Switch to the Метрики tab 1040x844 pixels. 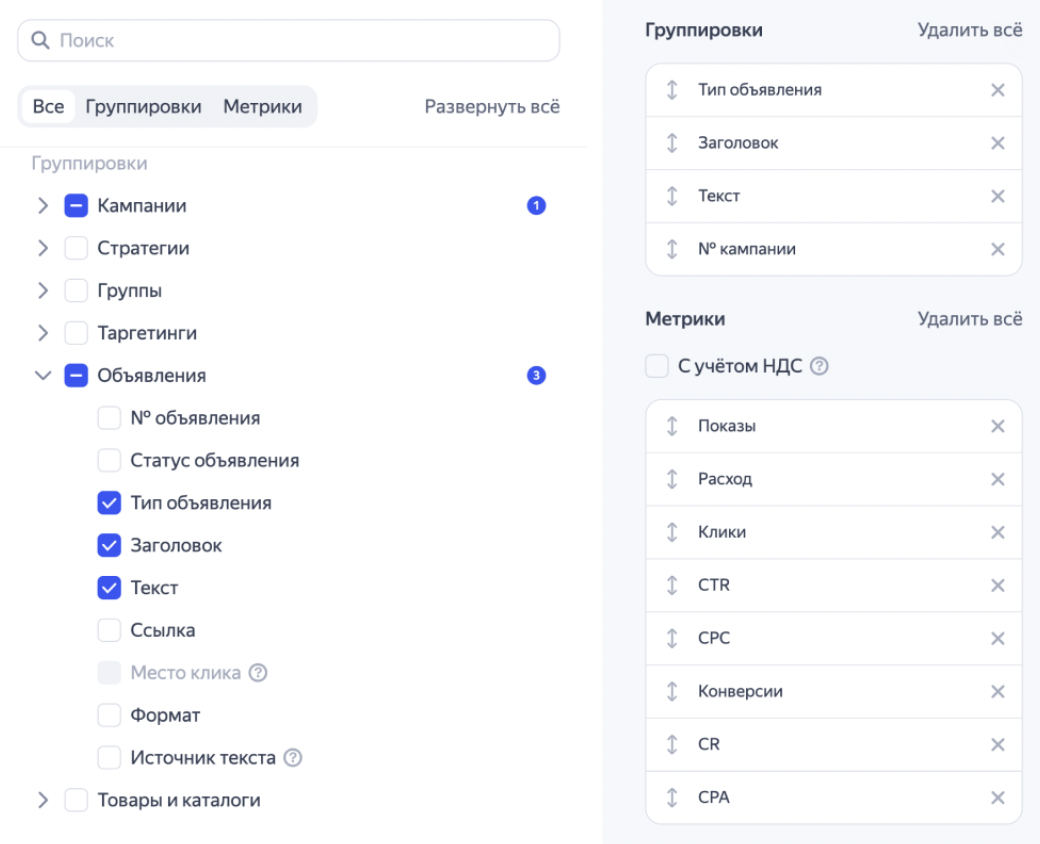point(263,107)
